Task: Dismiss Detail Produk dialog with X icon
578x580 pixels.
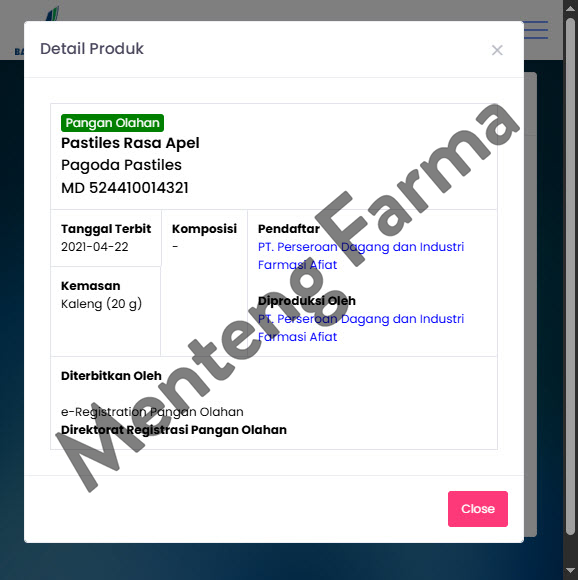Action: click(497, 50)
